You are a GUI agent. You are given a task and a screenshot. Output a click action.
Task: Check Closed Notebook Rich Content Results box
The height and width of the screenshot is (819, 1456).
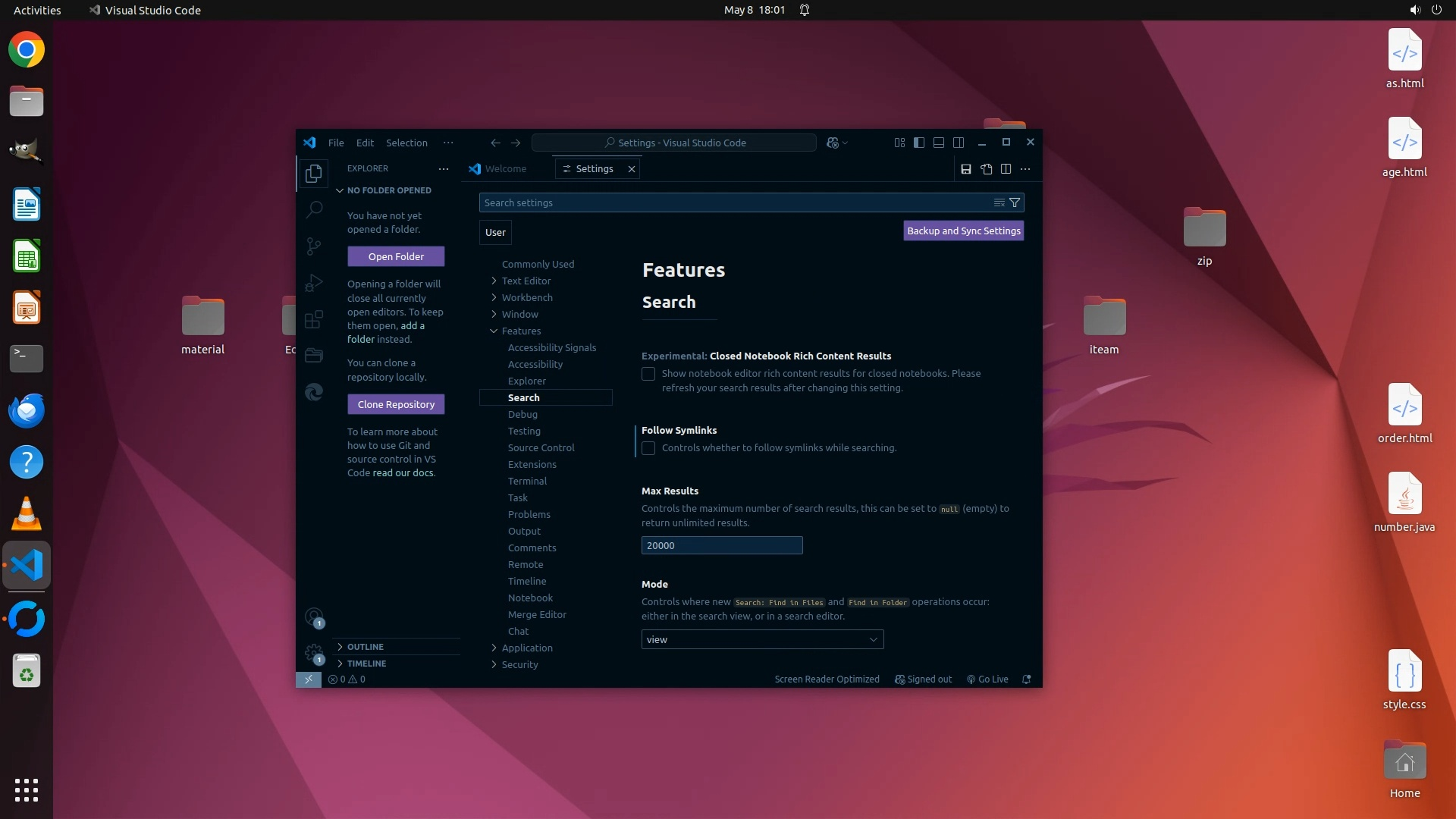pos(648,374)
